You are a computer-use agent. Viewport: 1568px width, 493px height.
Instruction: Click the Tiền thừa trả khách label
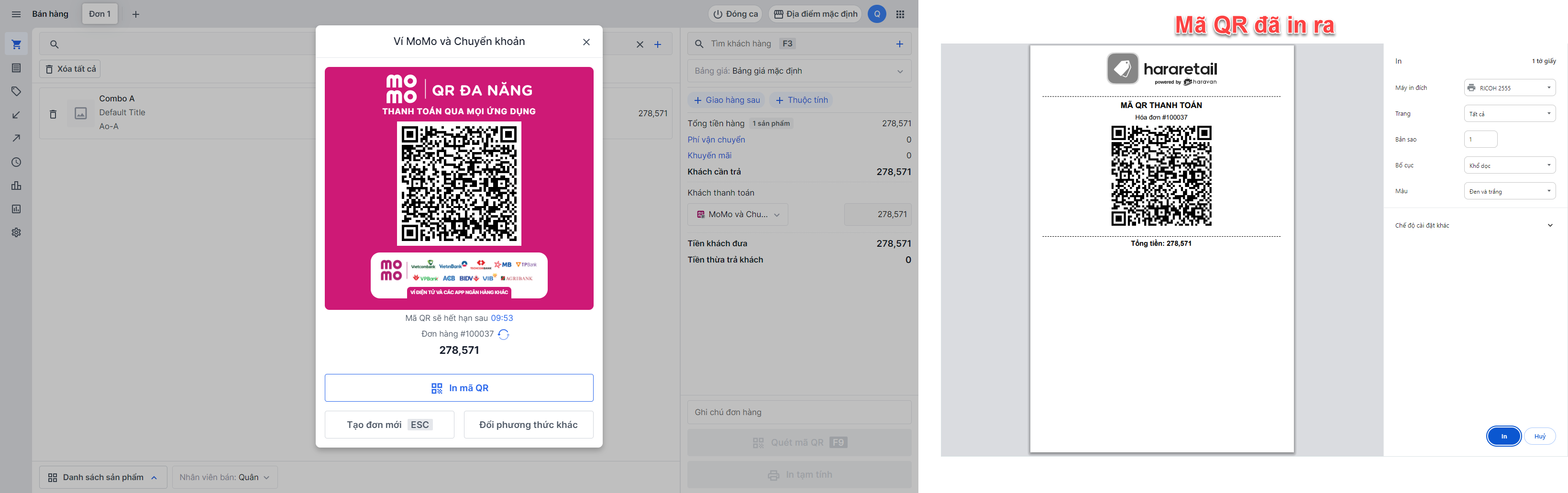[725, 260]
